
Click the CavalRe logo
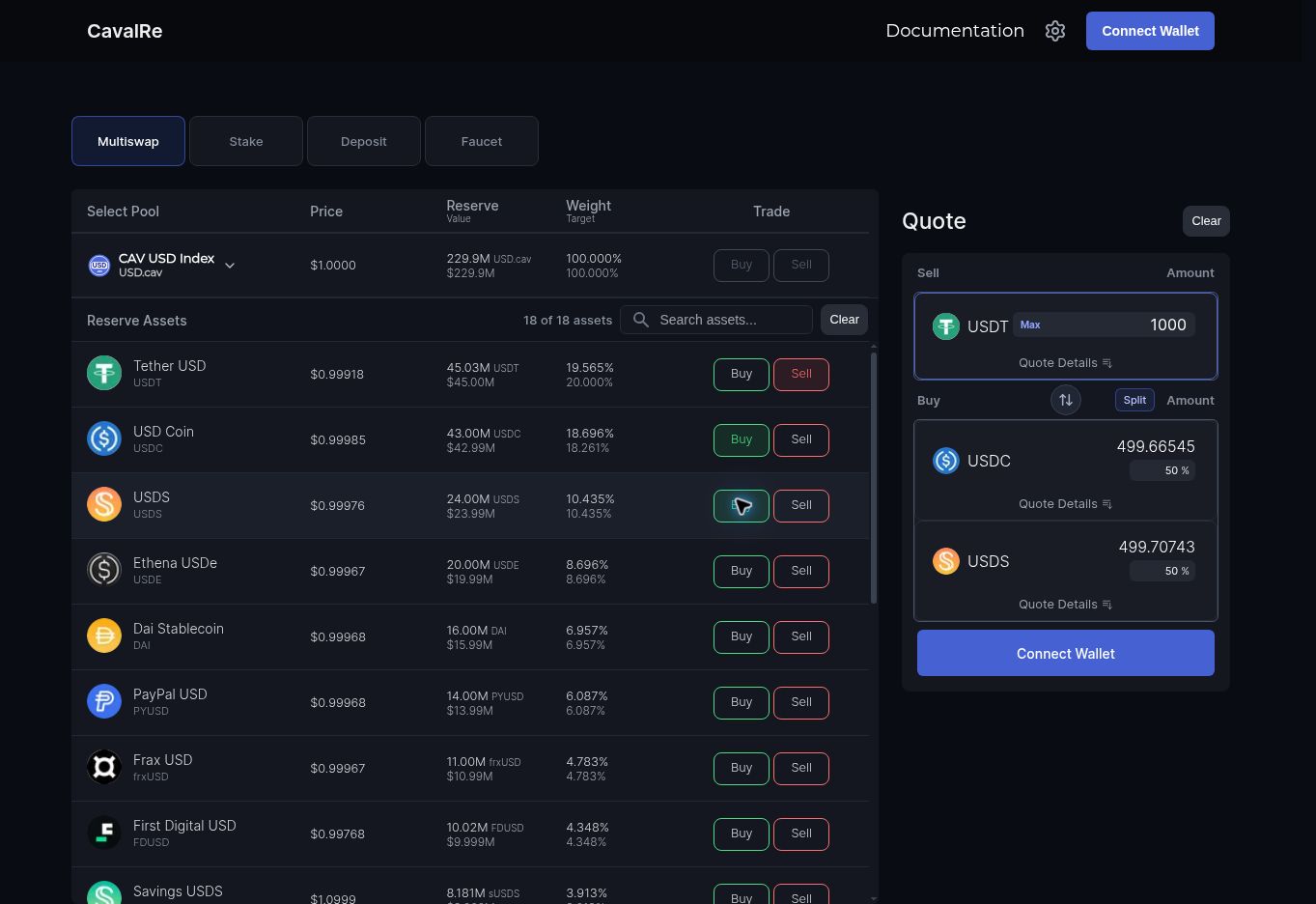click(125, 31)
